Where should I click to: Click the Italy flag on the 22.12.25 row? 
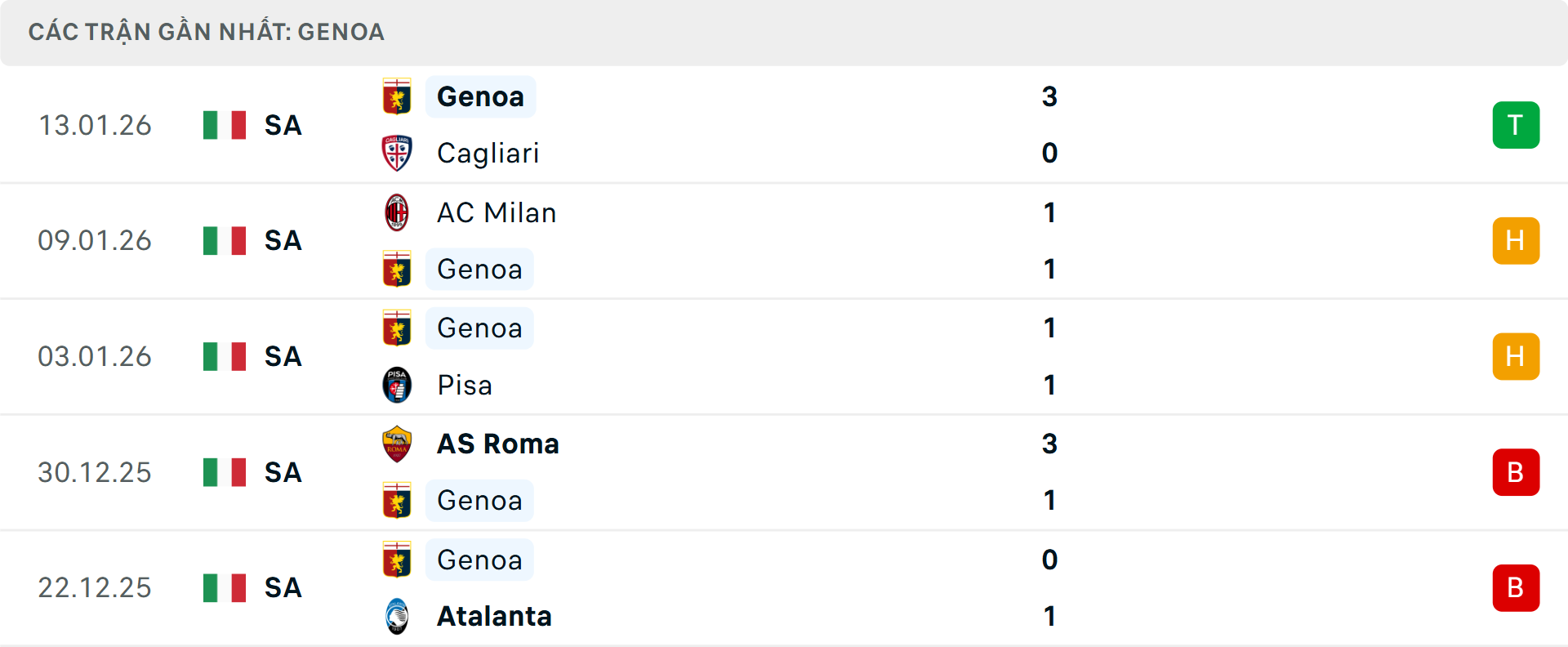tap(225, 587)
